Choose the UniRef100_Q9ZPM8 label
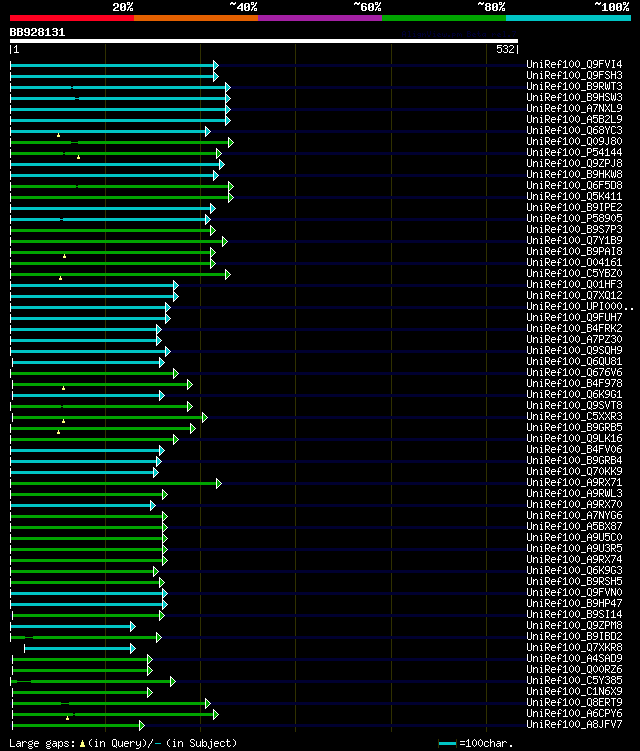 tap(574, 626)
